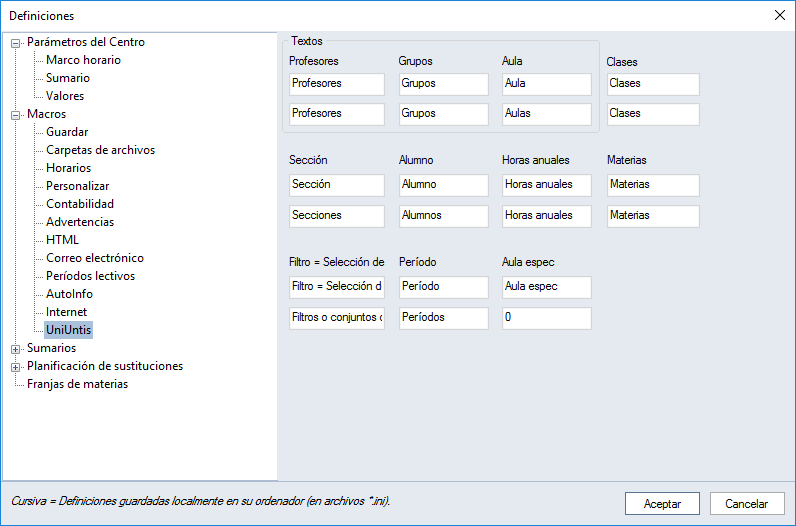This screenshot has height=526, width=796.
Task: Open Marco horario tree item
Action: click(83, 60)
